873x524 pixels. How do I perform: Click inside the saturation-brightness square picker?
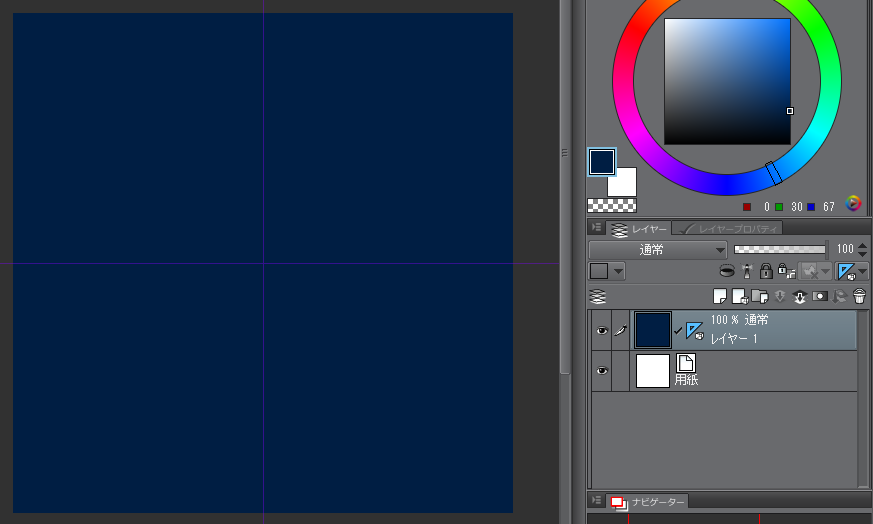(727, 81)
